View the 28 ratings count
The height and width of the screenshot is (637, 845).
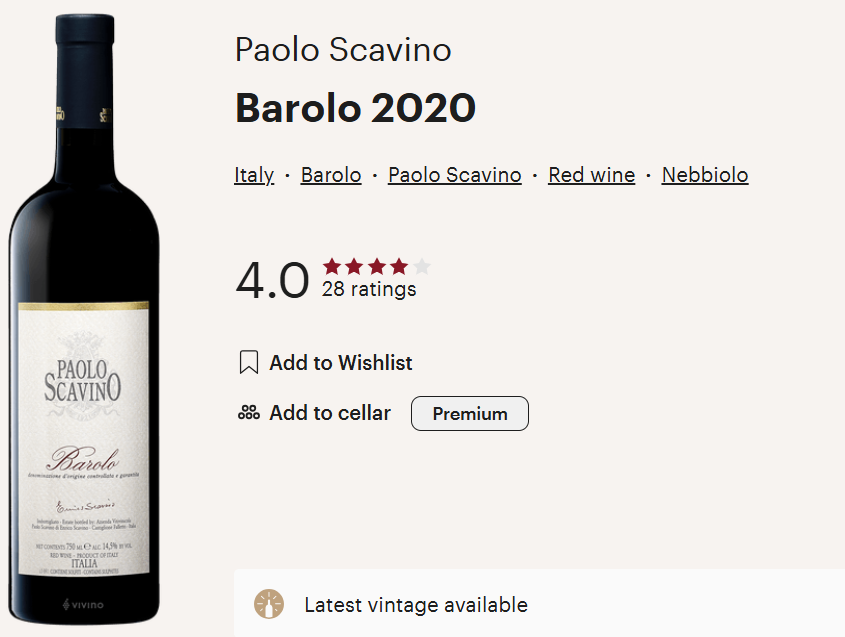tap(369, 290)
